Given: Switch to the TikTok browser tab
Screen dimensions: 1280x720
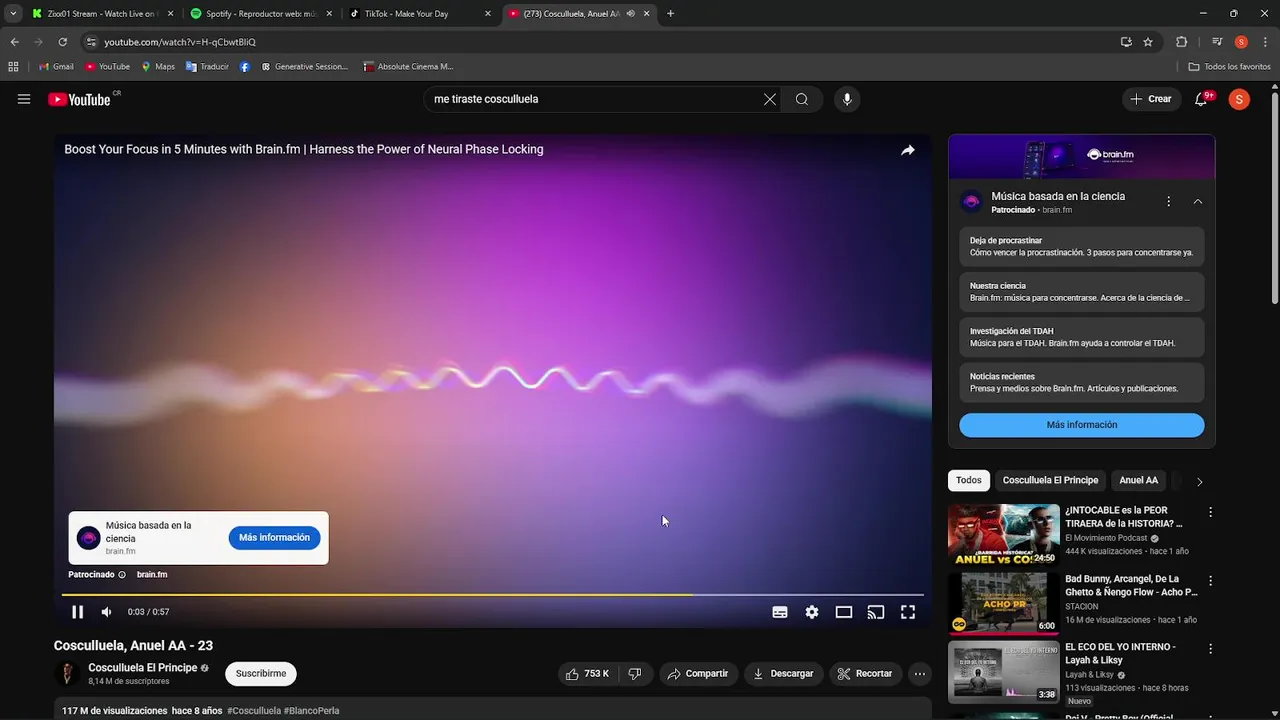Looking at the screenshot, I should [x=420, y=14].
